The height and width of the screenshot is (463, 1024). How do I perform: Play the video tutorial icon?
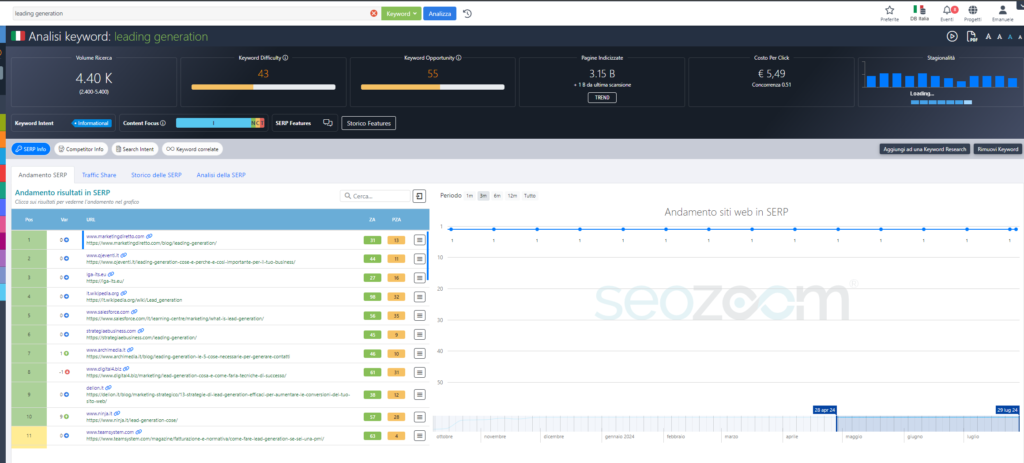[952, 37]
